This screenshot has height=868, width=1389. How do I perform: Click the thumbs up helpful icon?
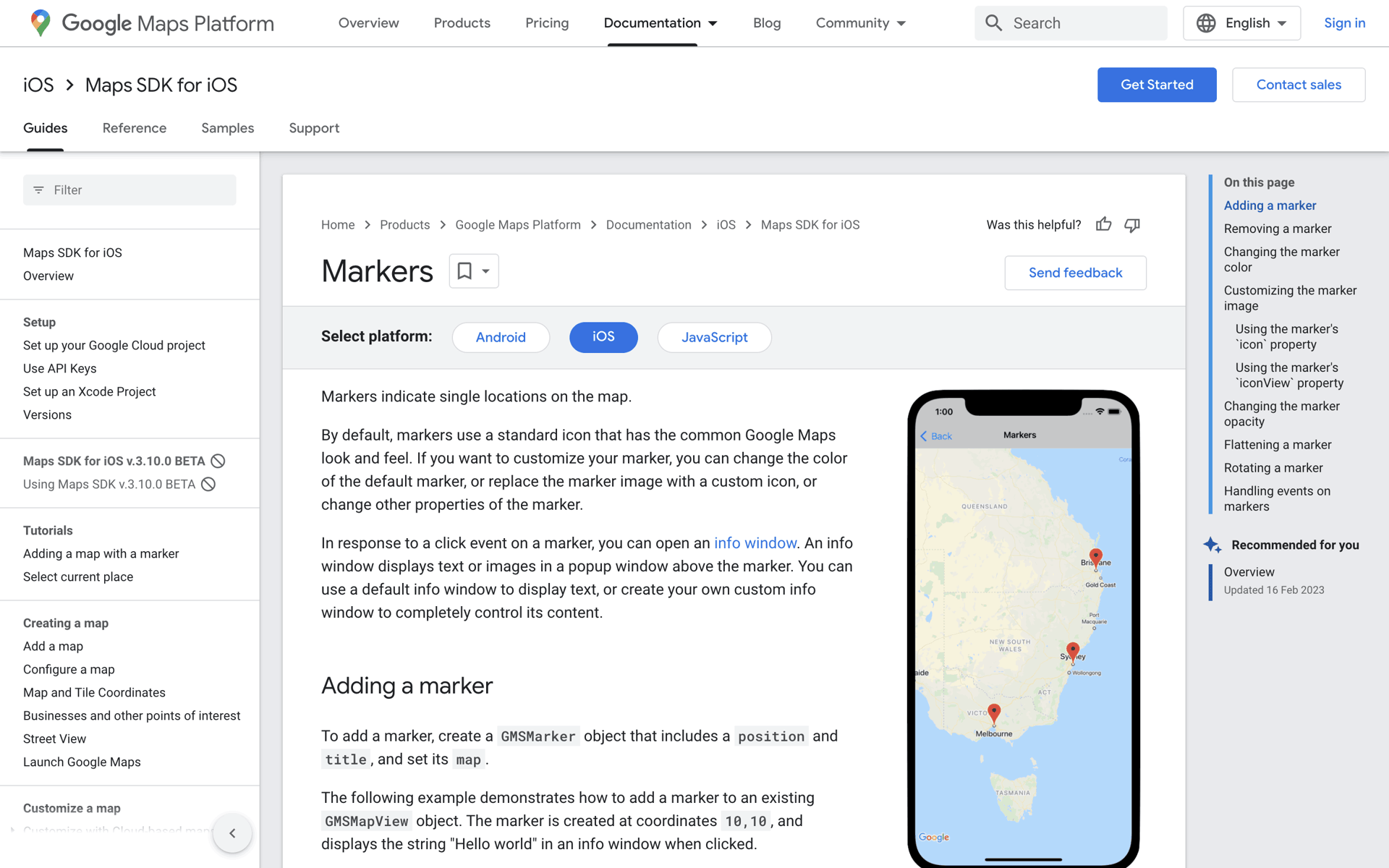[x=1103, y=224]
